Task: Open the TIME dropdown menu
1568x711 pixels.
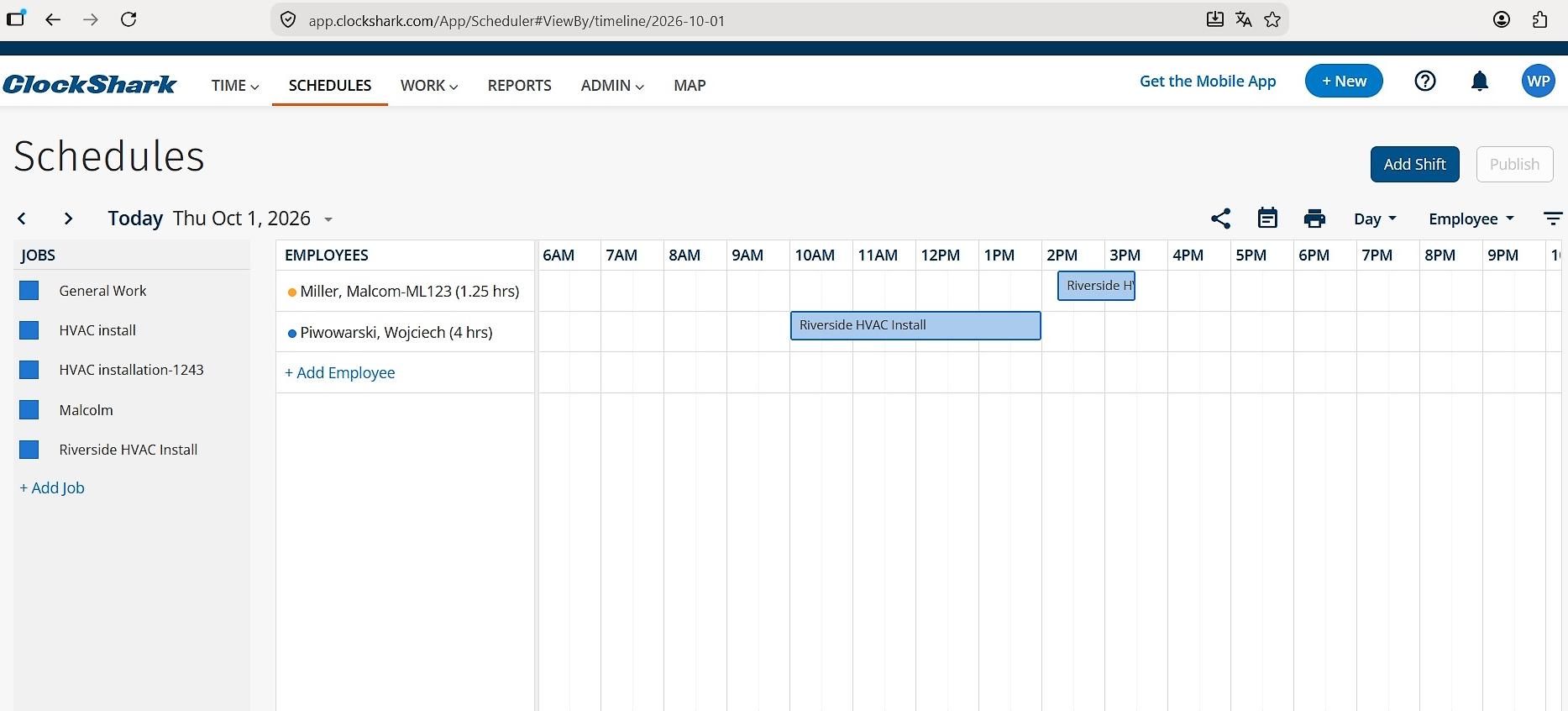Action: [x=235, y=85]
